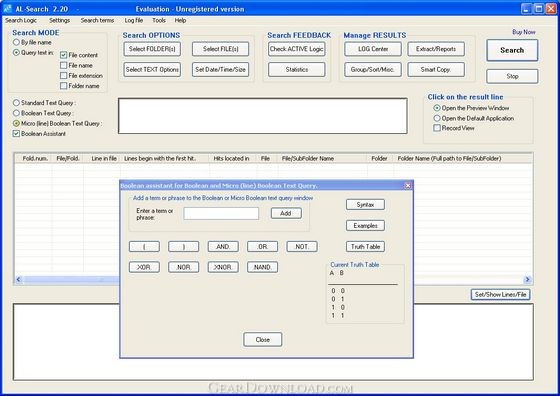
Task: Click the main text query box
Action: (263, 116)
